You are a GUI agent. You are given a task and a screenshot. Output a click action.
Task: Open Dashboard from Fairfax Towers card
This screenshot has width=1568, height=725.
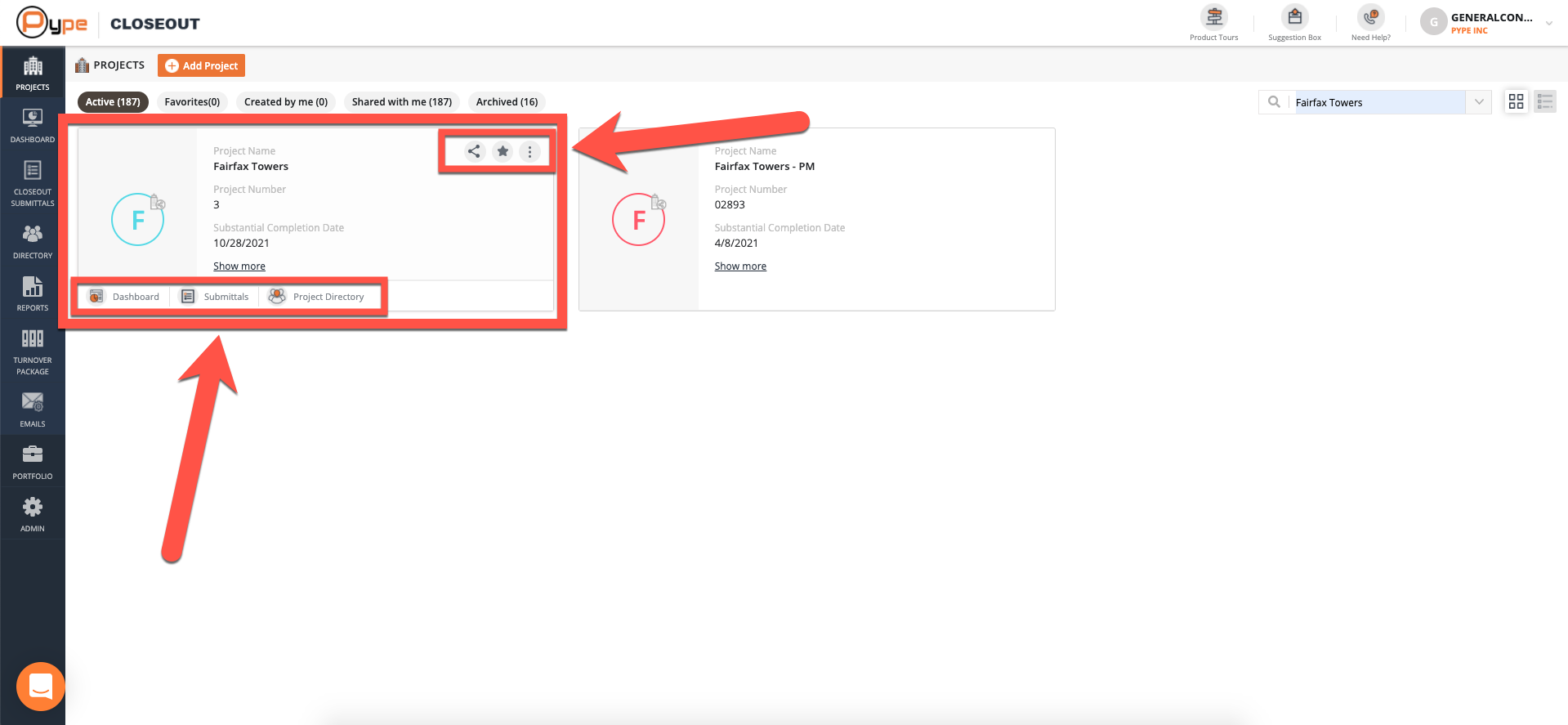coord(125,297)
